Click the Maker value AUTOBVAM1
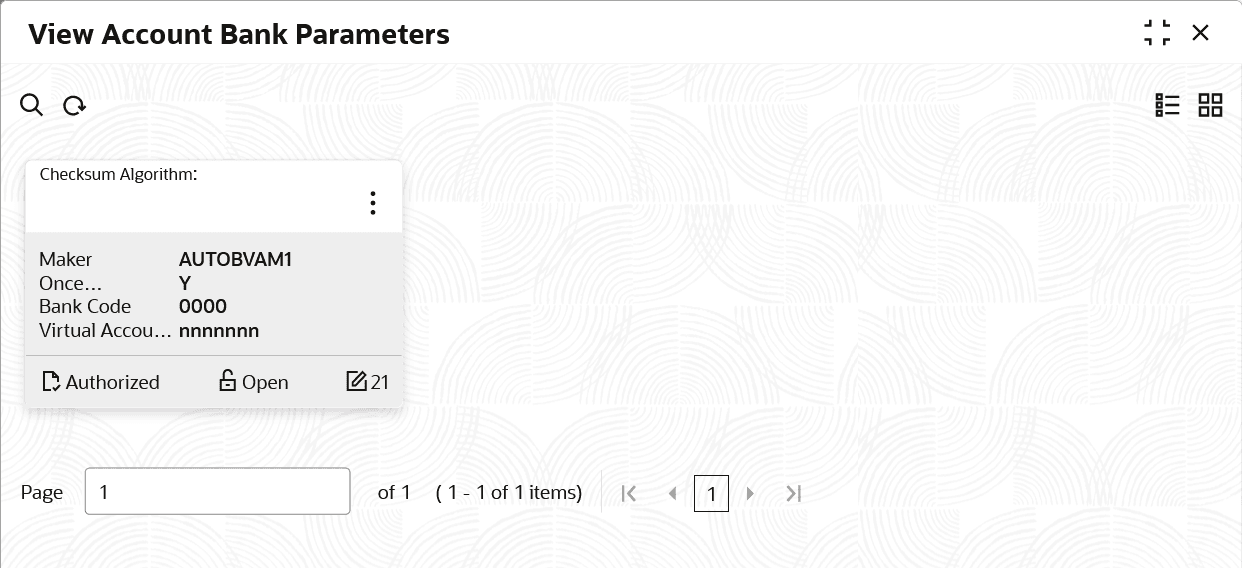The height and width of the screenshot is (568, 1242). pos(235,260)
